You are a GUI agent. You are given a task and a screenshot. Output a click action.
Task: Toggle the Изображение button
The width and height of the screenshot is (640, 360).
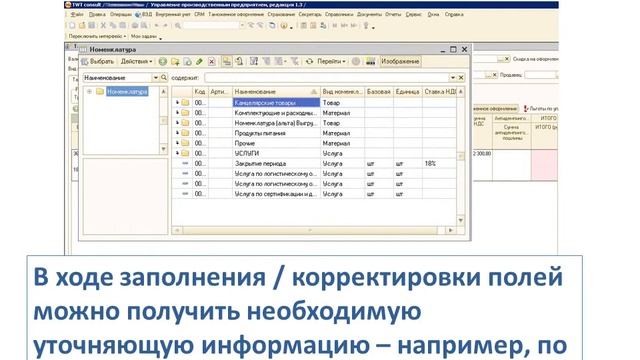pos(400,62)
